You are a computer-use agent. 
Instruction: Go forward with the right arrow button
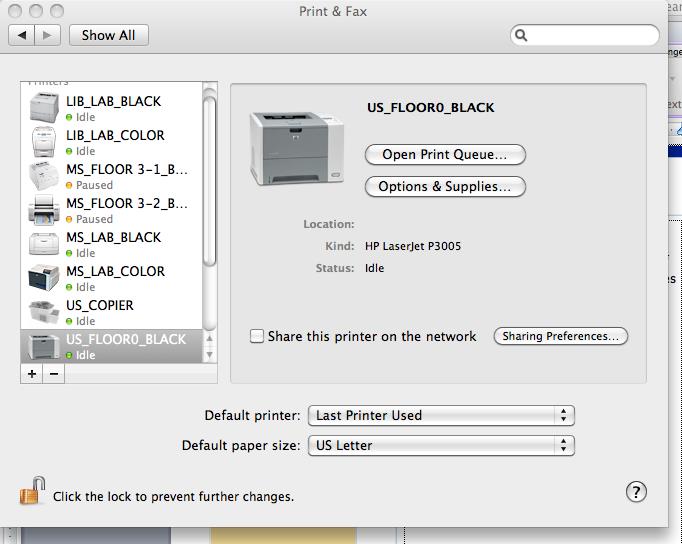(x=47, y=35)
